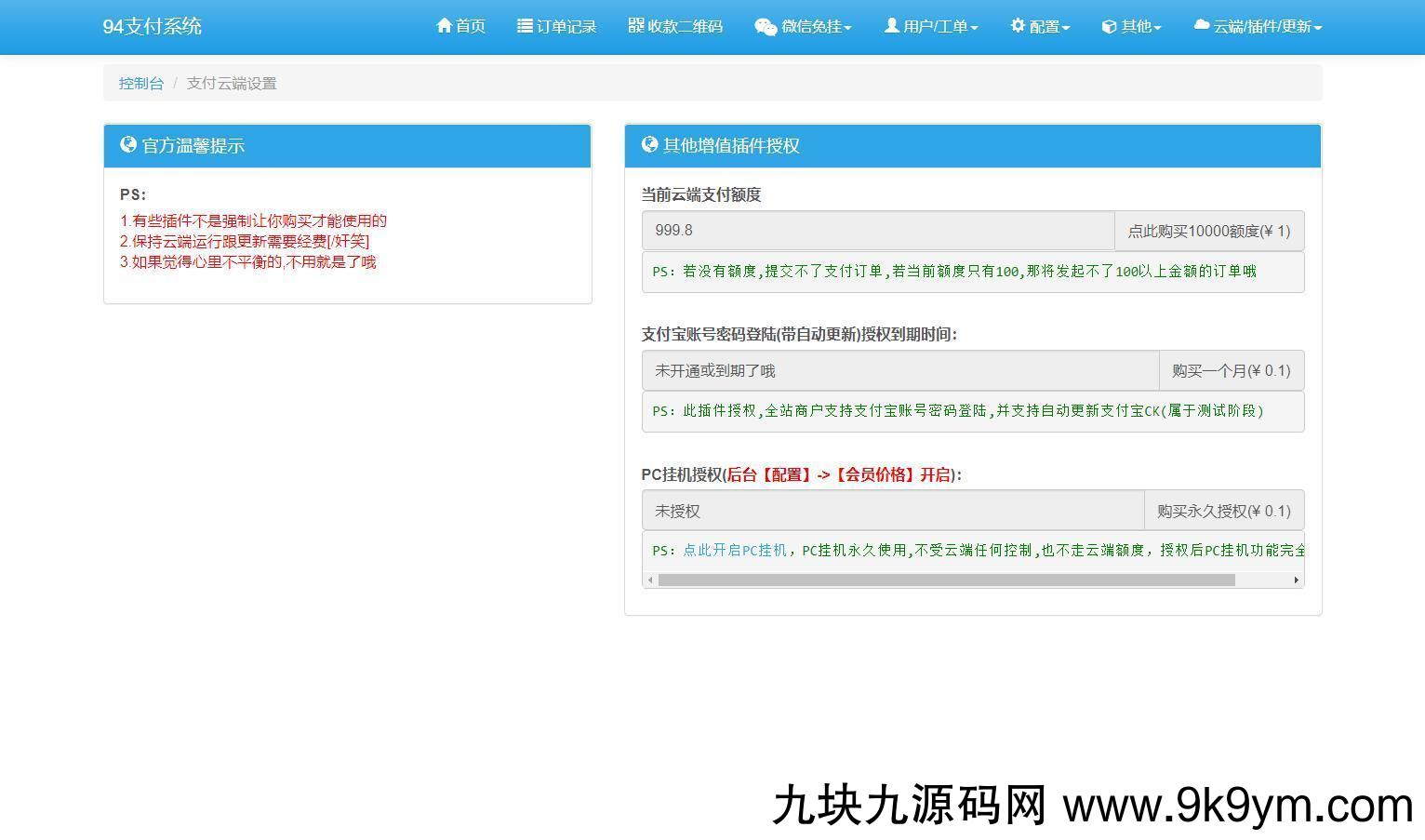Open the 用户/工单 dropdown caret
Image resolution: width=1425 pixels, height=840 pixels.
click(974, 28)
